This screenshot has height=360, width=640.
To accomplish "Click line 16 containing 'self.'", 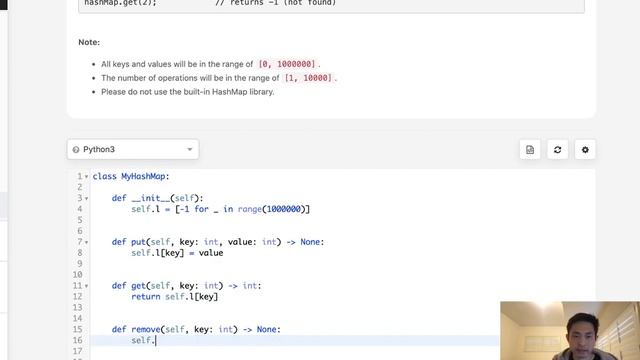I will click(x=294, y=340).
